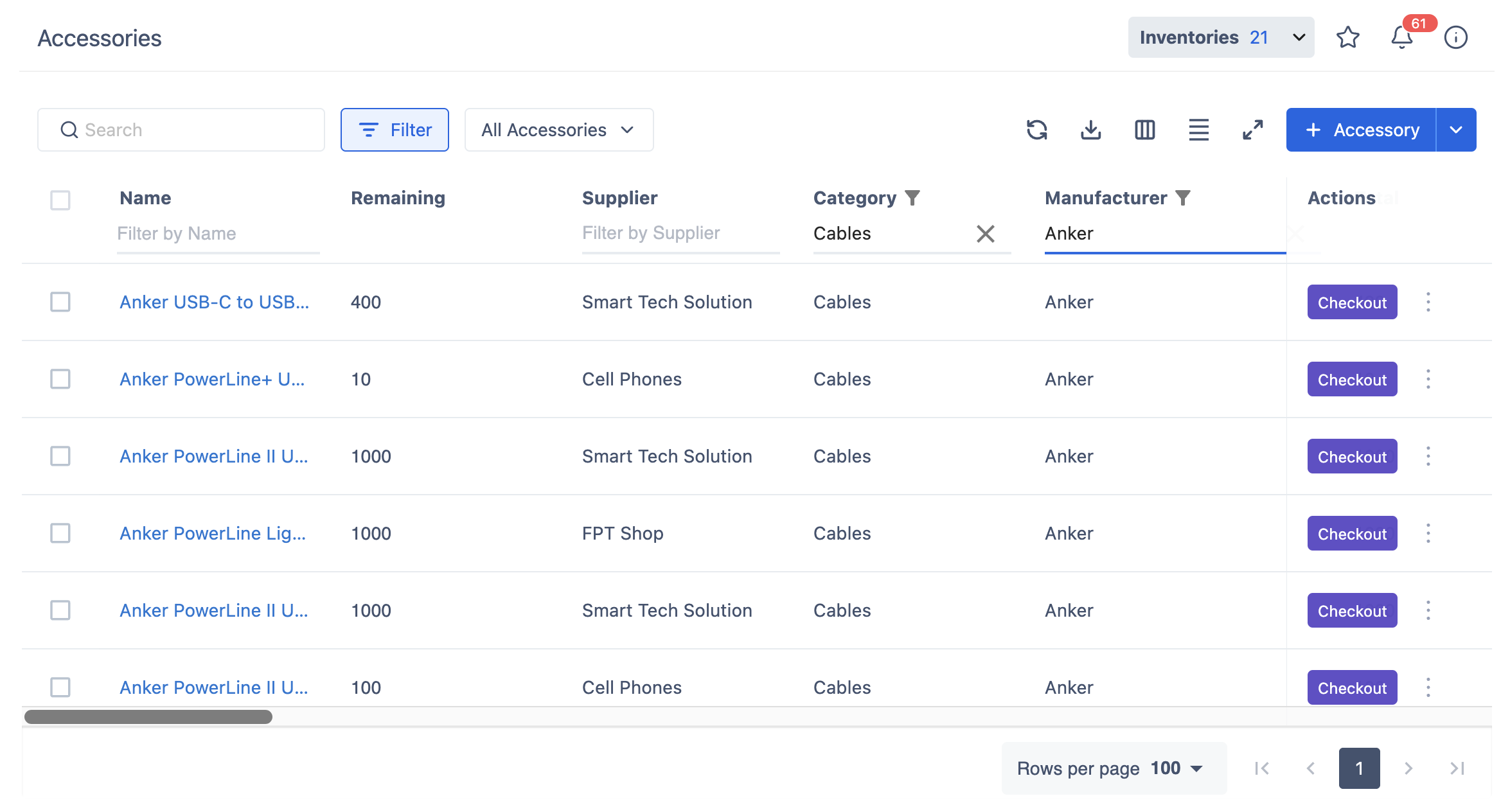Checkout the Anker PowerLine+ accessory

[x=1351, y=380]
